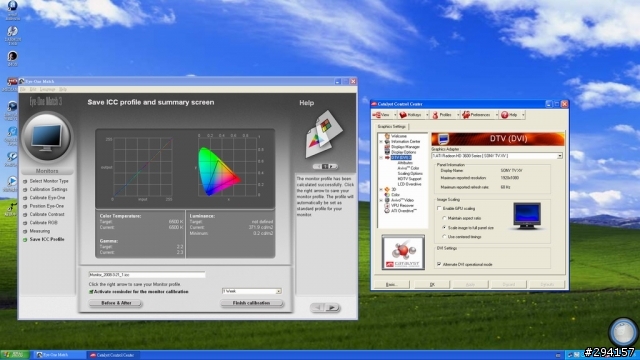The width and height of the screenshot is (640, 360).
Task: Open the reminder interval dropdown
Action: pos(252,291)
